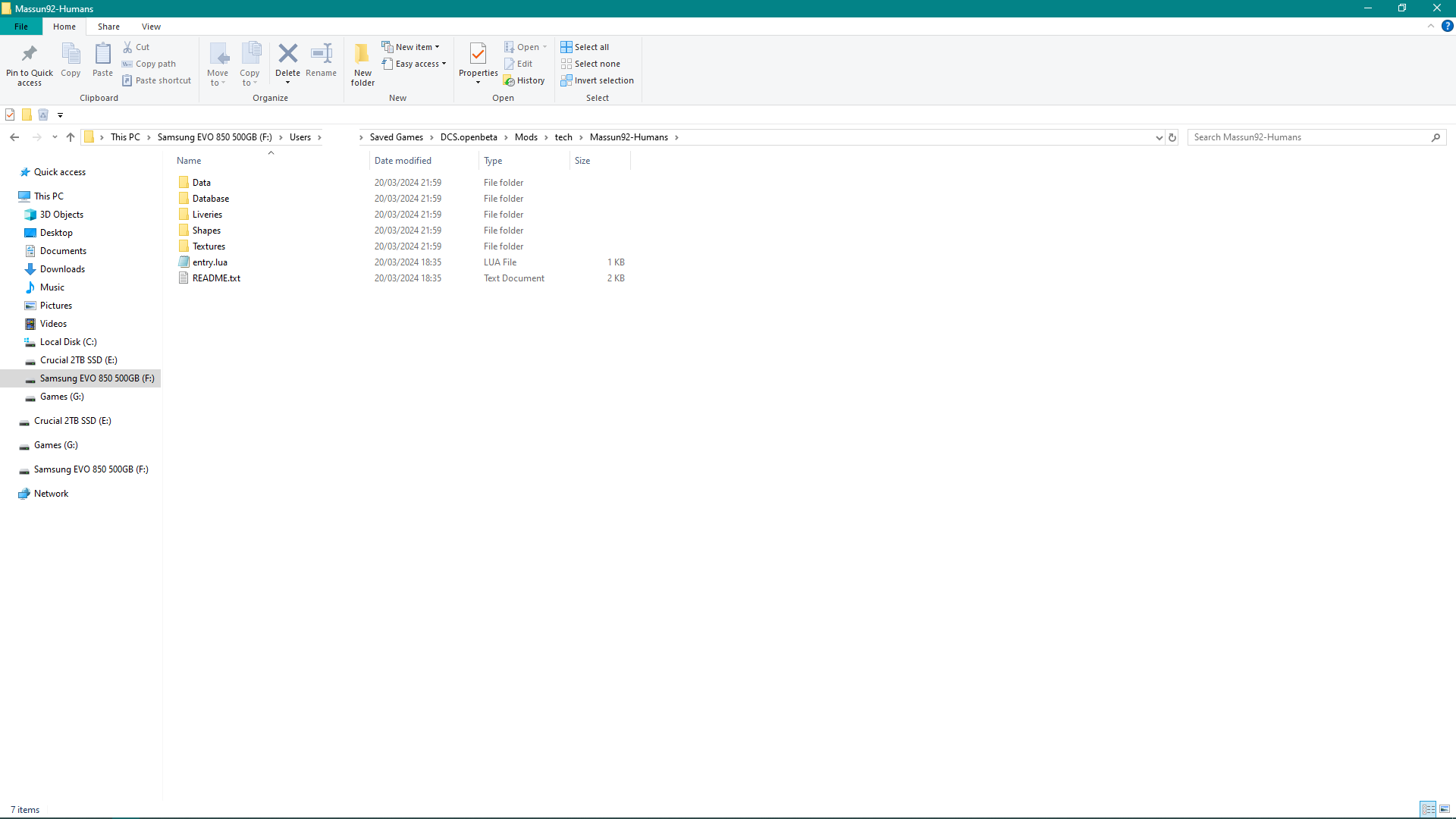Open 3D Objects in navigation pane
This screenshot has height=819, width=1456.
point(61,215)
